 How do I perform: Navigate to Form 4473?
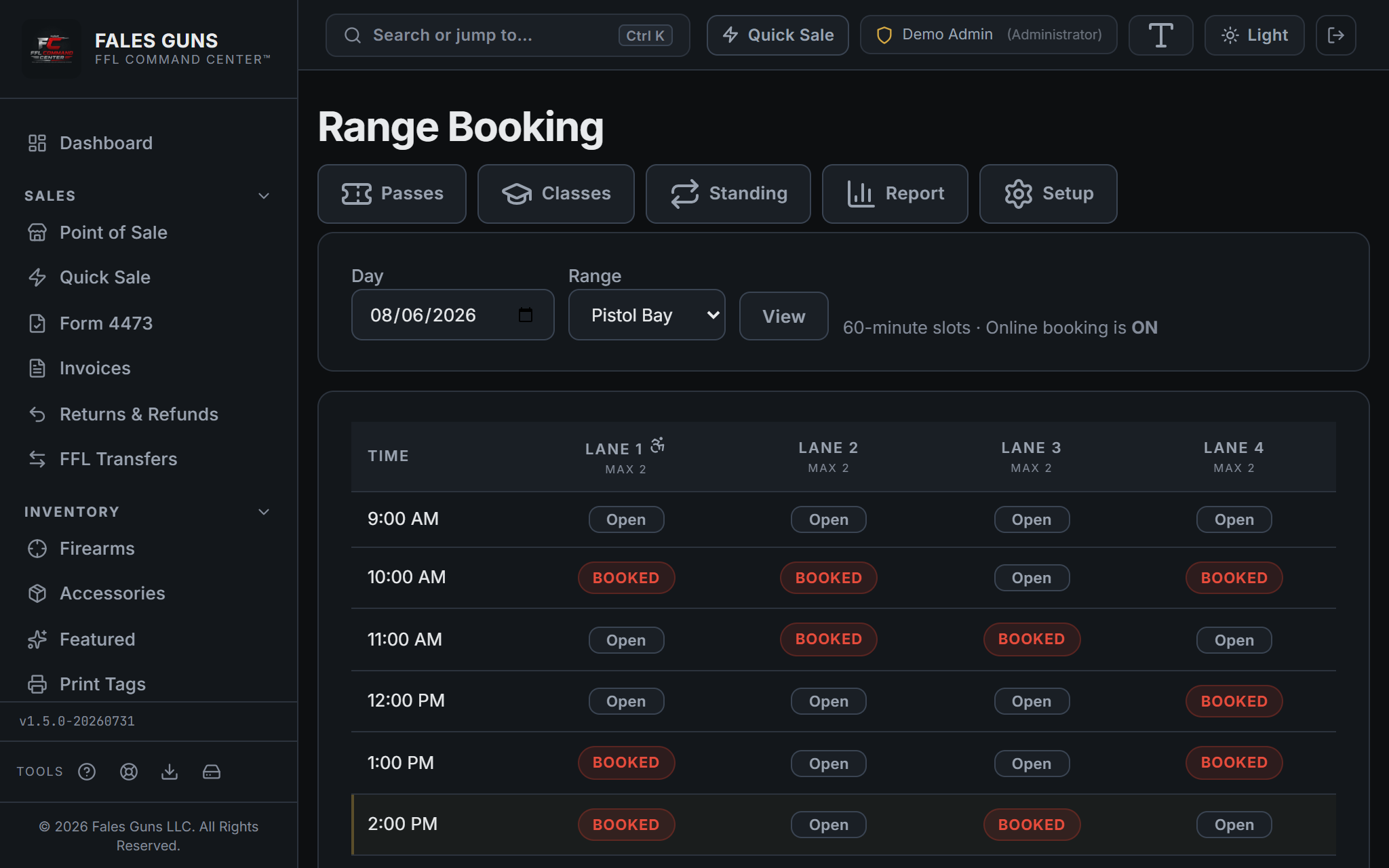pyautogui.click(x=149, y=323)
